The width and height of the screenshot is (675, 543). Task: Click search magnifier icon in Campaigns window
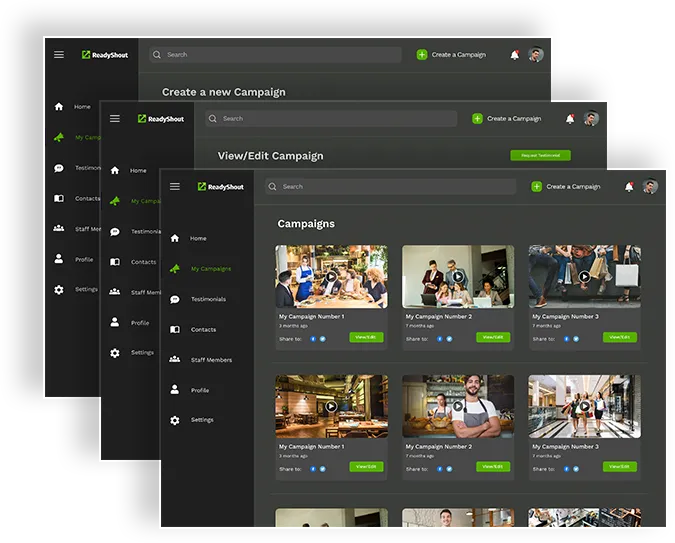click(272, 186)
